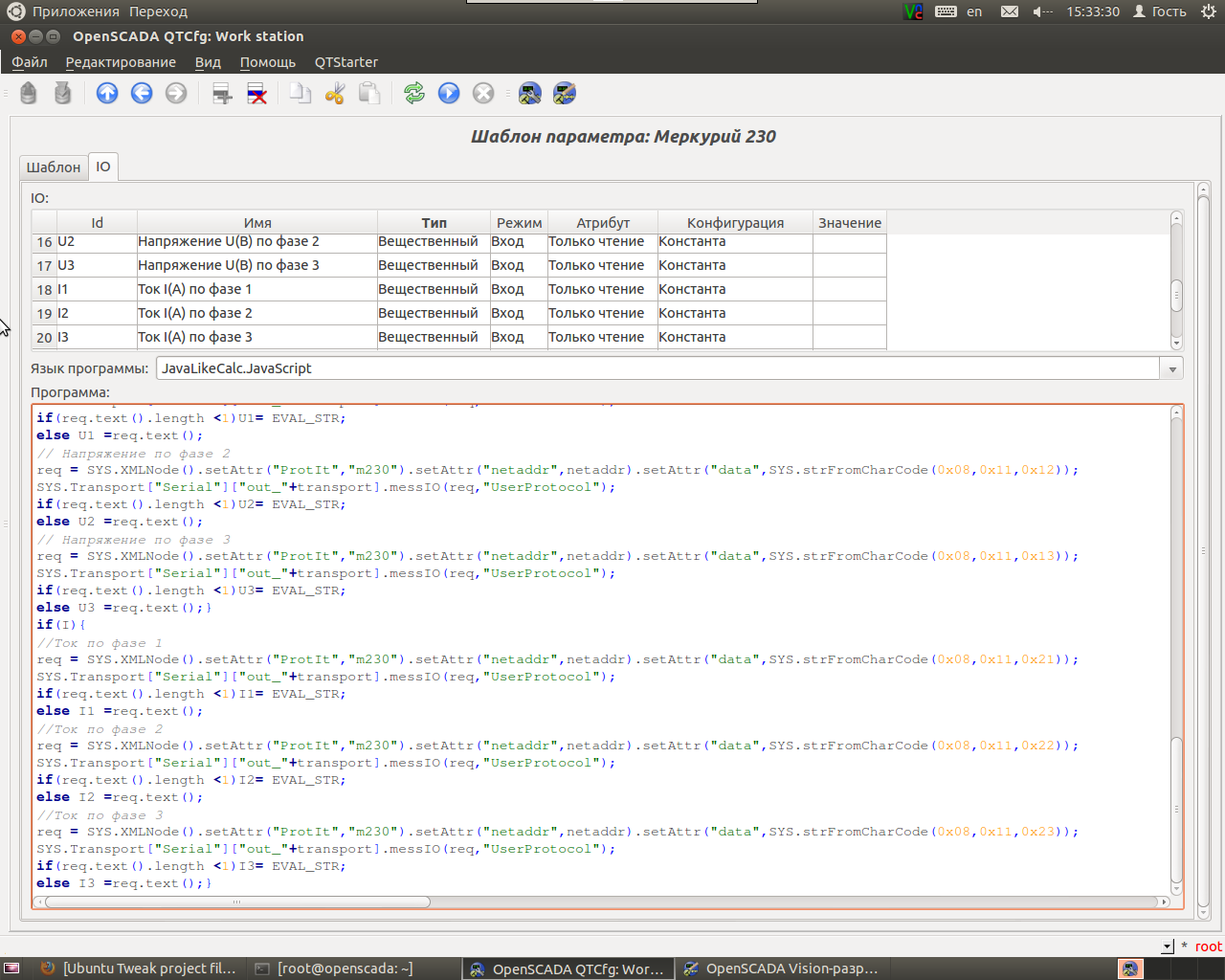
Task: Click the volume icon in system tray
Action: pos(1041,11)
